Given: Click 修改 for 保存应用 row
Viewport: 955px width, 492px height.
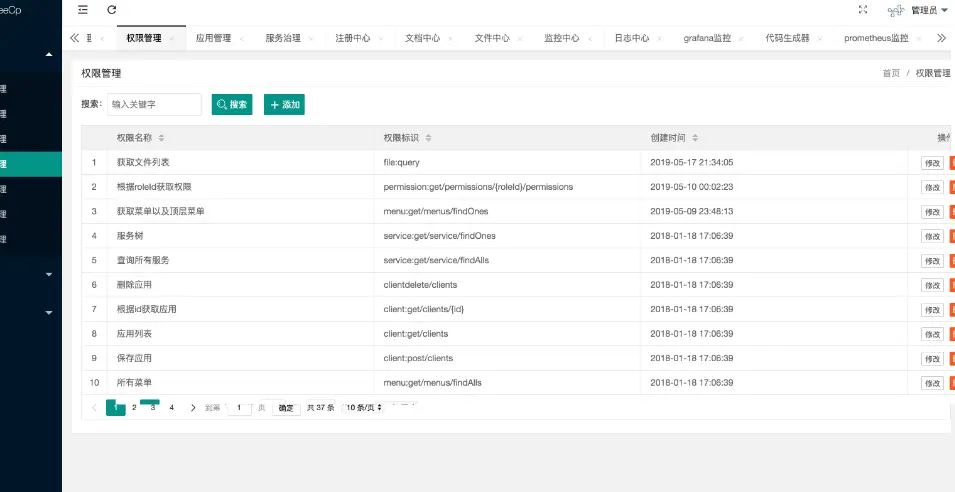Looking at the screenshot, I should pos(932,359).
